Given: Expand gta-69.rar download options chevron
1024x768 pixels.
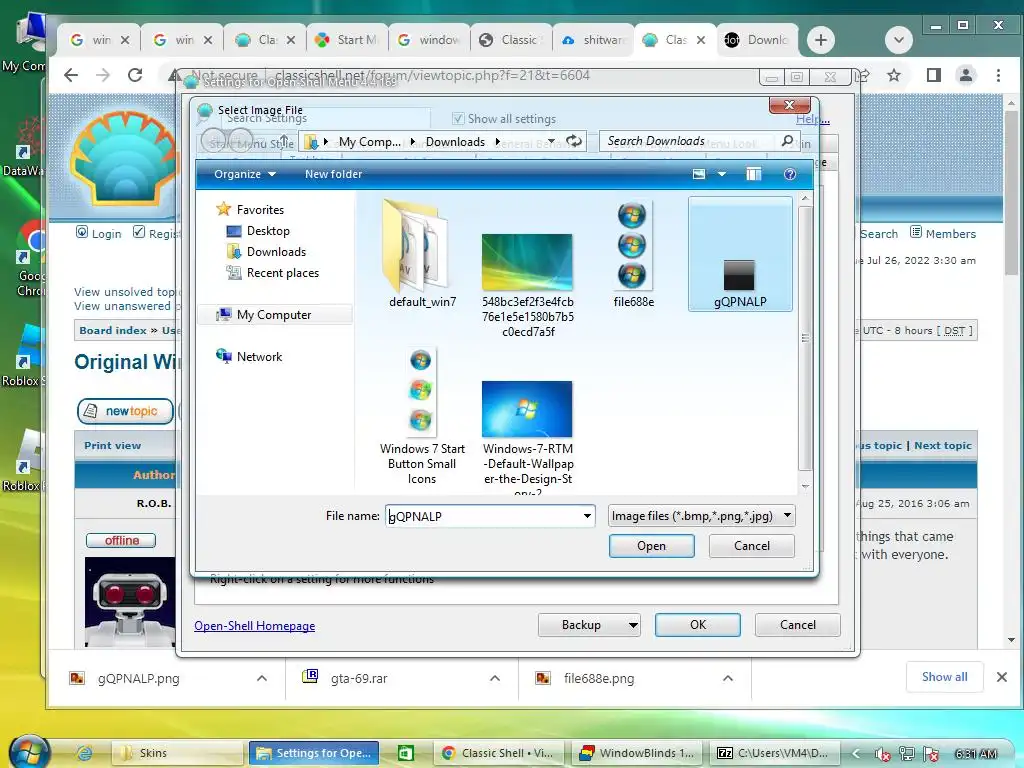Looking at the screenshot, I should pos(495,679).
